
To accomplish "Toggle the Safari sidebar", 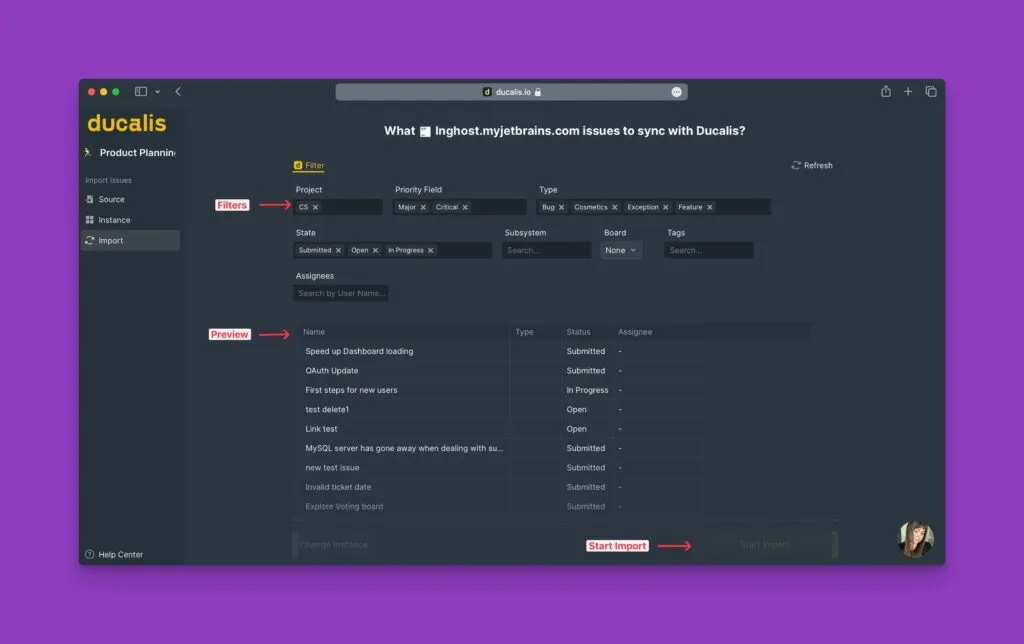I will (x=141, y=92).
